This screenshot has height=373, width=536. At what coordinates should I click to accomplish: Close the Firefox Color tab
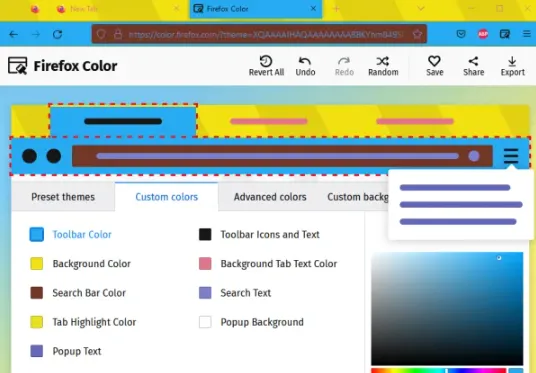click(x=313, y=9)
